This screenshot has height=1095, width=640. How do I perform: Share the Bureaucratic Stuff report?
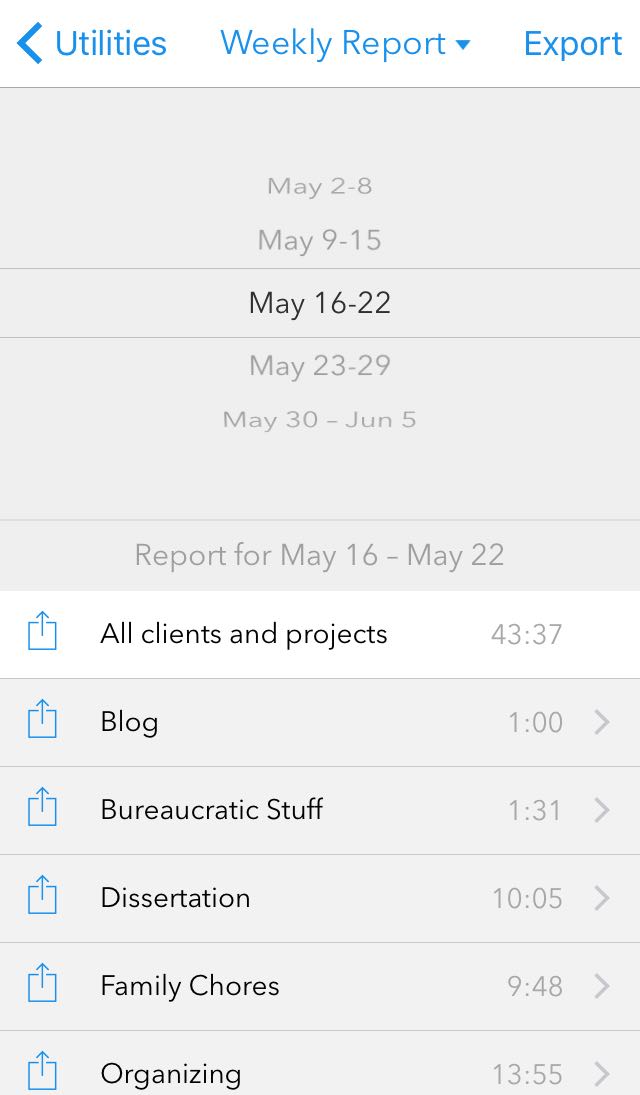pos(41,810)
